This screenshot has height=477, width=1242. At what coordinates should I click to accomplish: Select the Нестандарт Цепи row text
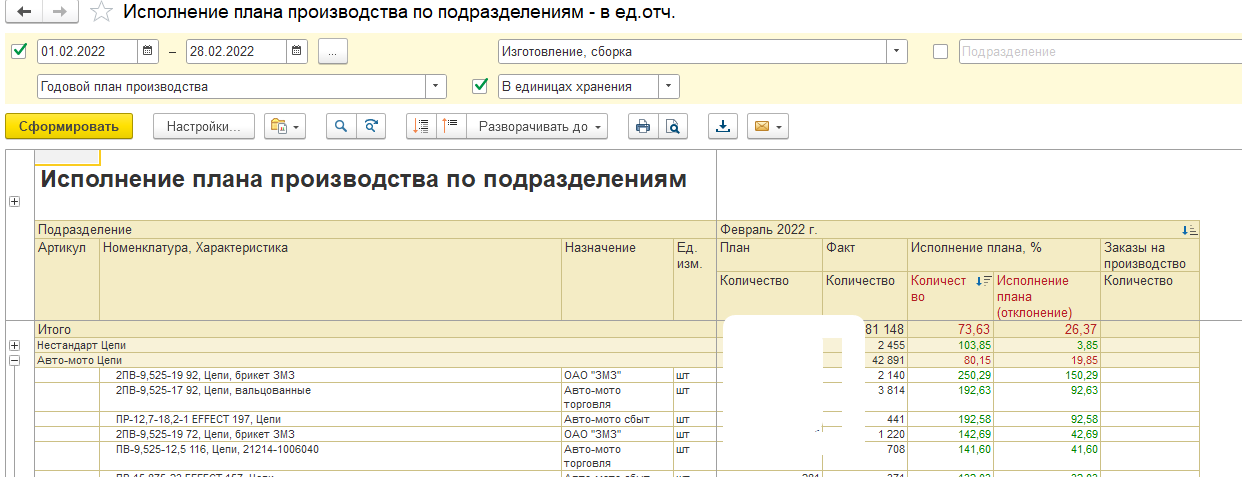pos(82,345)
